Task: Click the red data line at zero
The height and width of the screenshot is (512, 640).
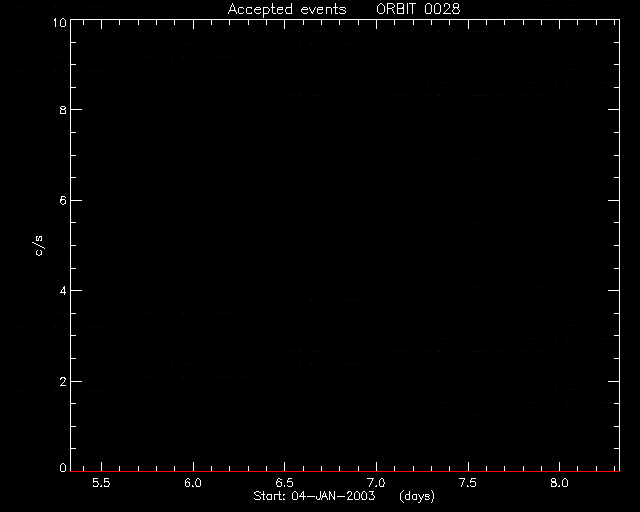Action: pyautogui.click(x=345, y=471)
